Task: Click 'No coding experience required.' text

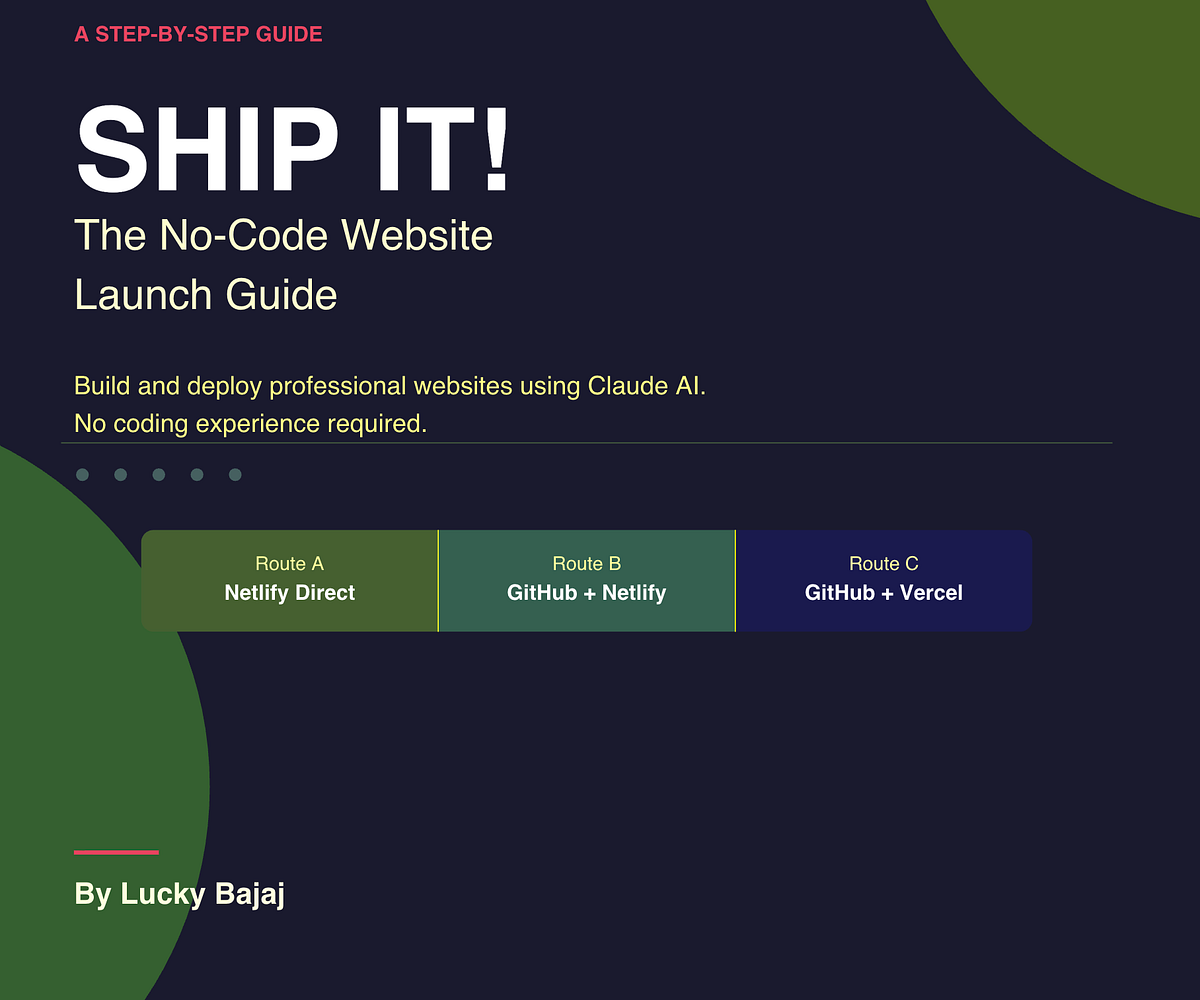Action: [251, 424]
